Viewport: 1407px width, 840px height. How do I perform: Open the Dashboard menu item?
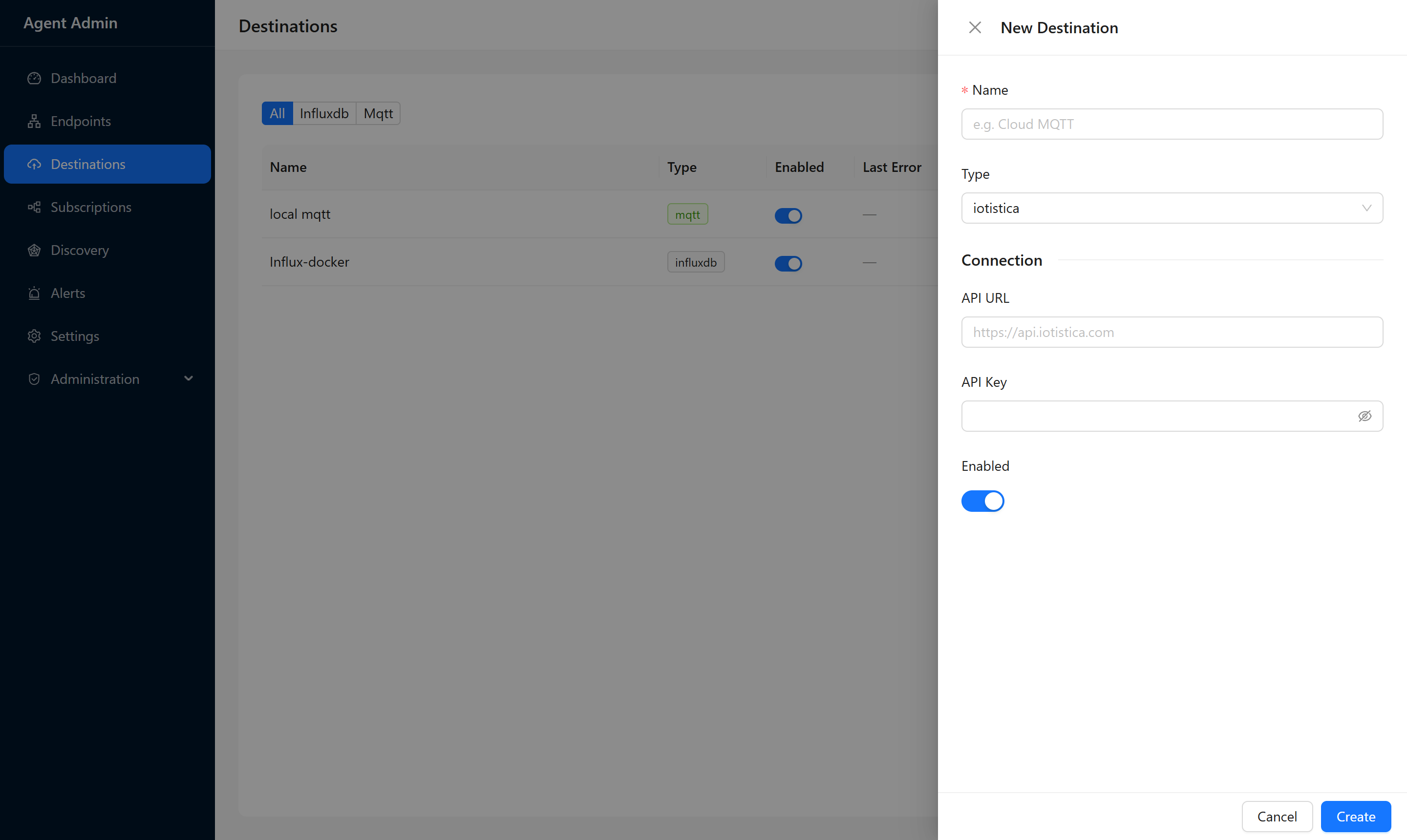click(x=107, y=78)
